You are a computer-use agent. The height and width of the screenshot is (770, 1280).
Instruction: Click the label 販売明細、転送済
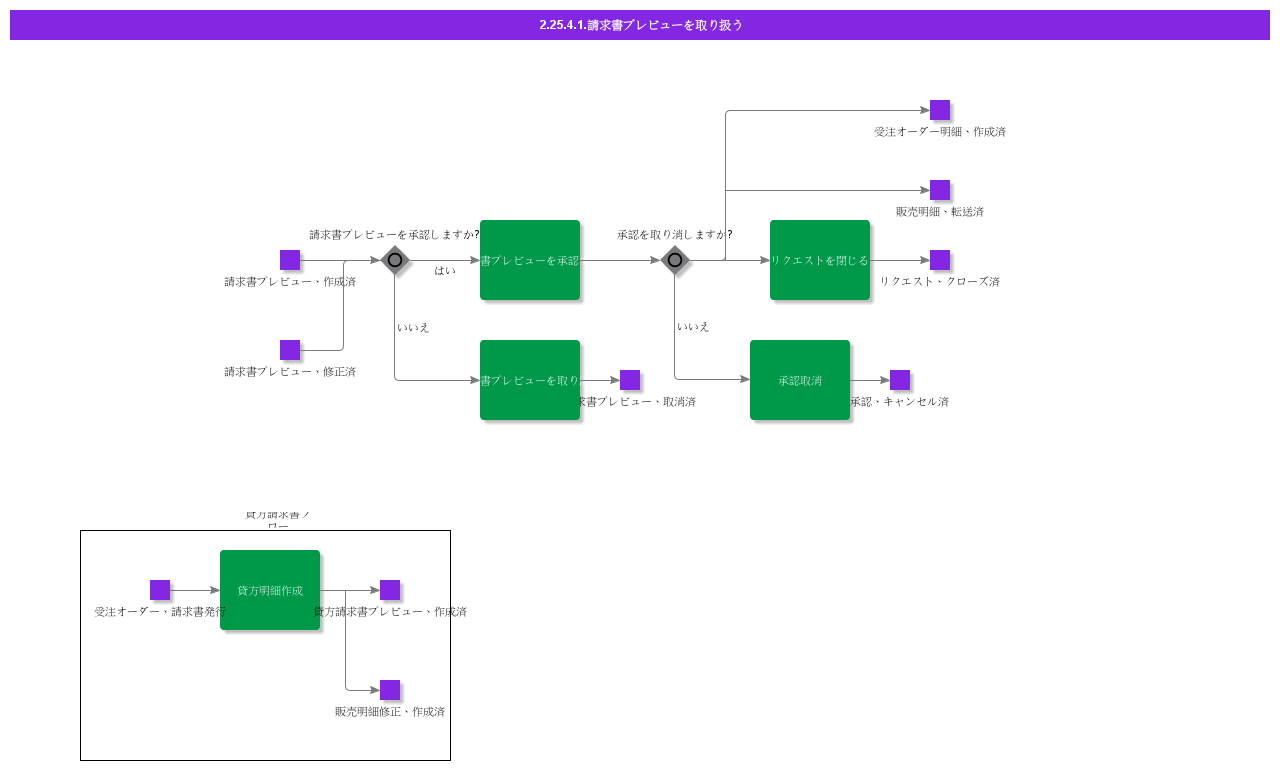point(940,212)
